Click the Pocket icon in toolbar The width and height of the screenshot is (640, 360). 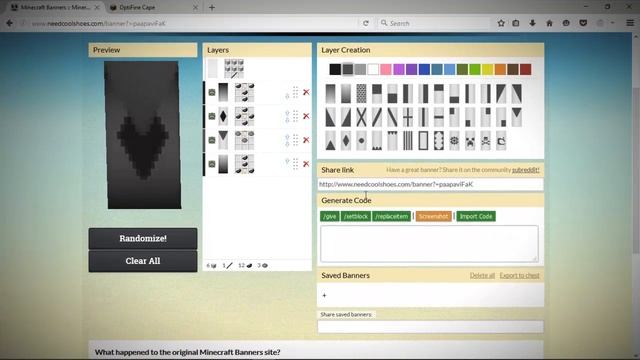click(583, 23)
